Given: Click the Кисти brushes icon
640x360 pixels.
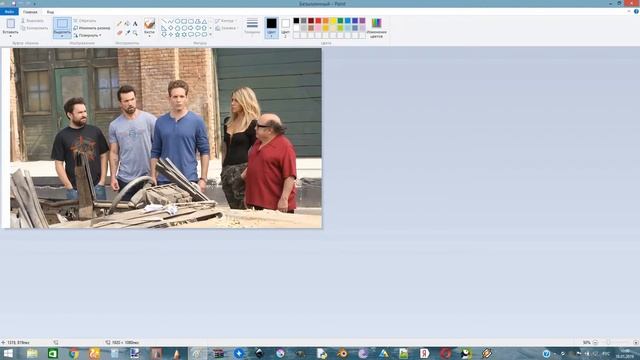Looking at the screenshot, I should tap(149, 23).
